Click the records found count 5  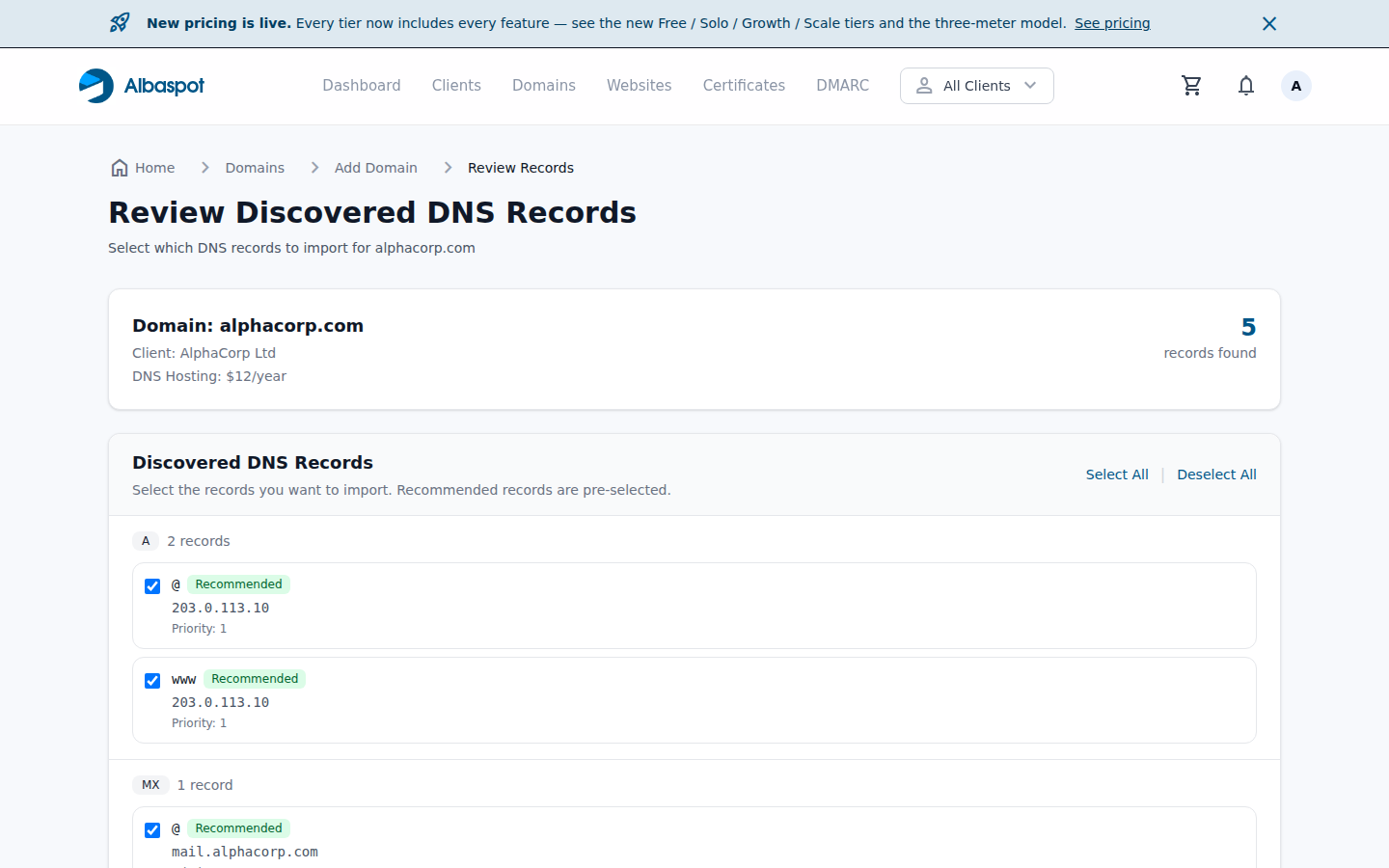point(1248,327)
